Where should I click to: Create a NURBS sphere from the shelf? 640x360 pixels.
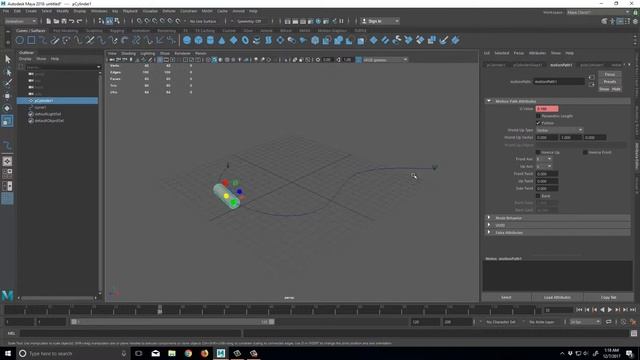(x=187, y=40)
